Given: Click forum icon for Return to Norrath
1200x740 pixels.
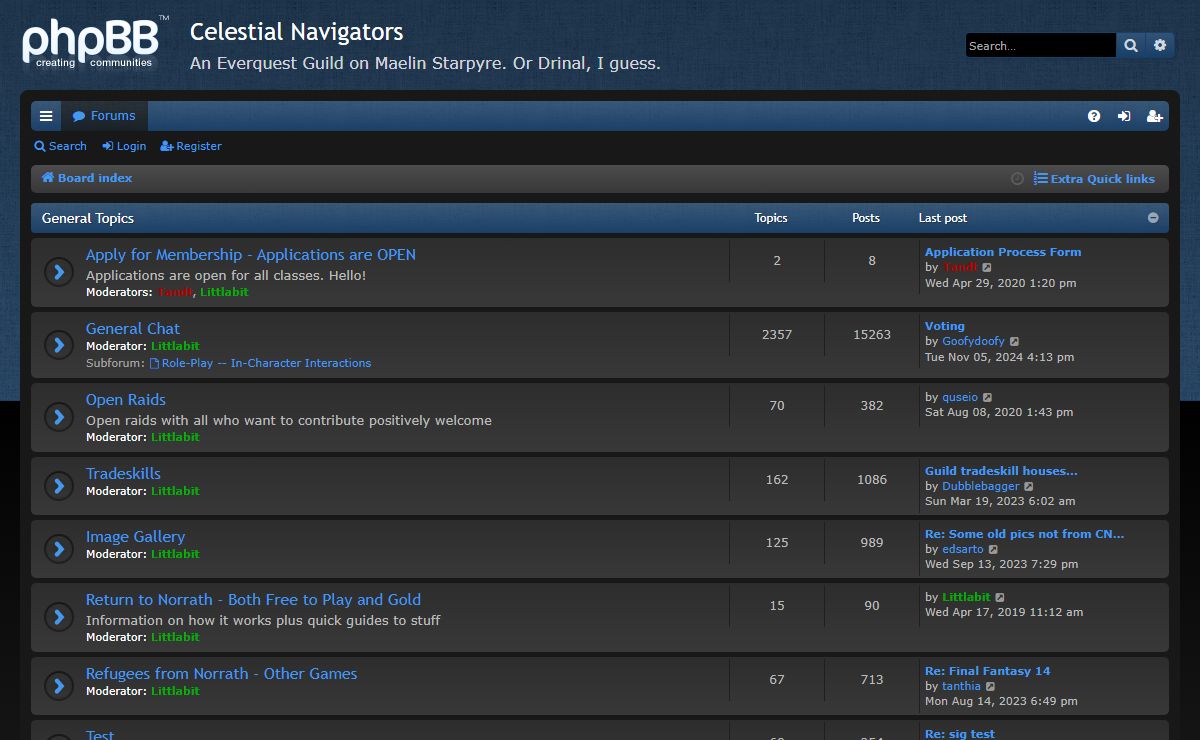Looking at the screenshot, I should coord(59,617).
